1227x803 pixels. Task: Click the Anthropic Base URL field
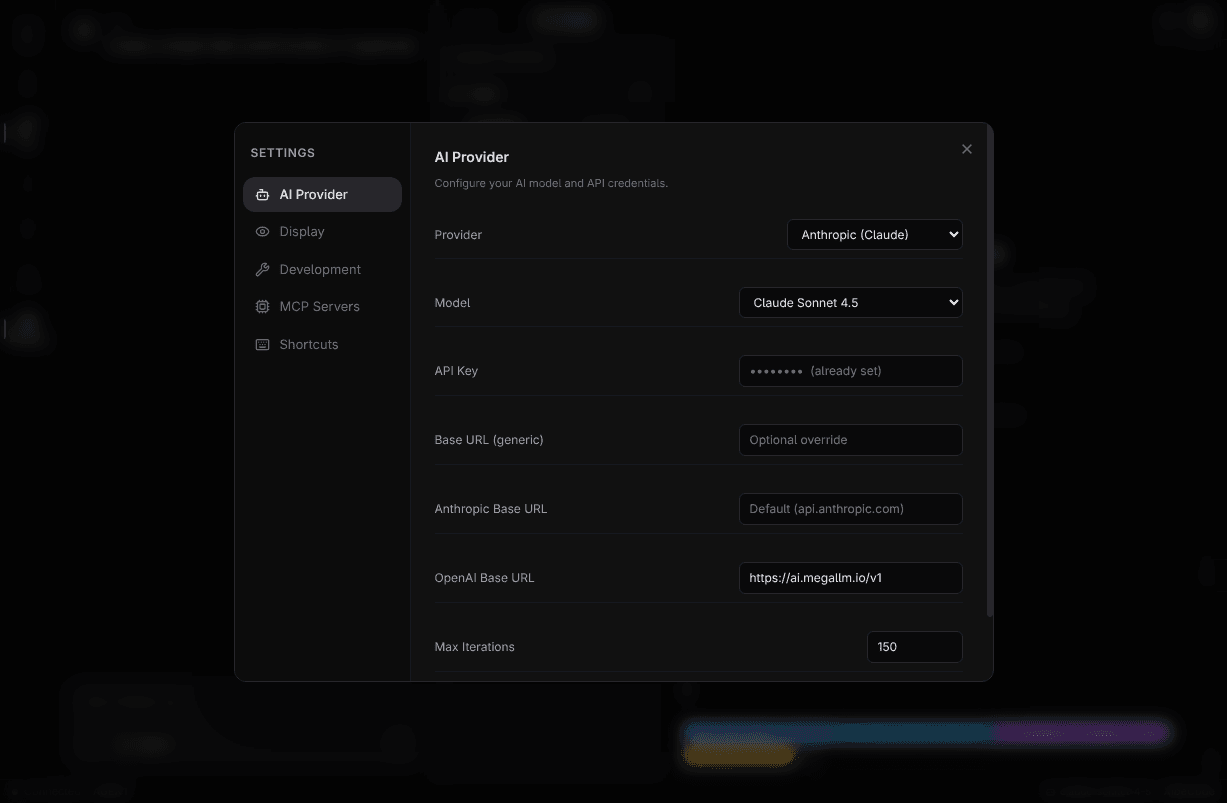(x=850, y=509)
